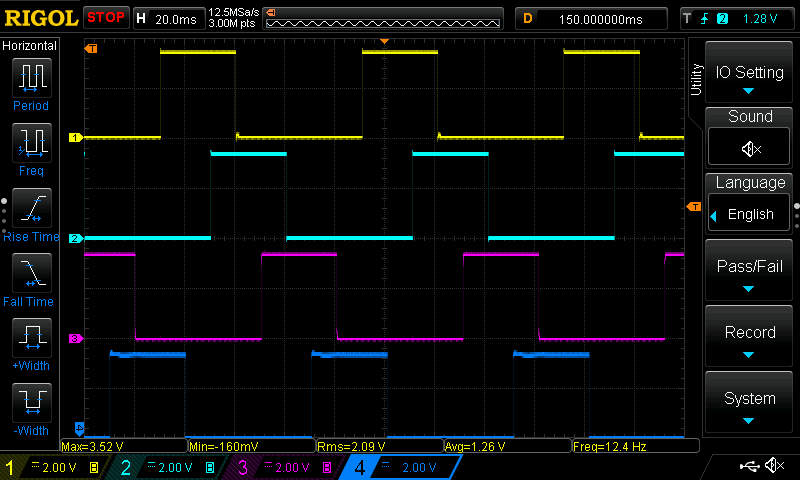800x480 pixels.
Task: Toggle the Sound mute button
Action: pos(749,147)
